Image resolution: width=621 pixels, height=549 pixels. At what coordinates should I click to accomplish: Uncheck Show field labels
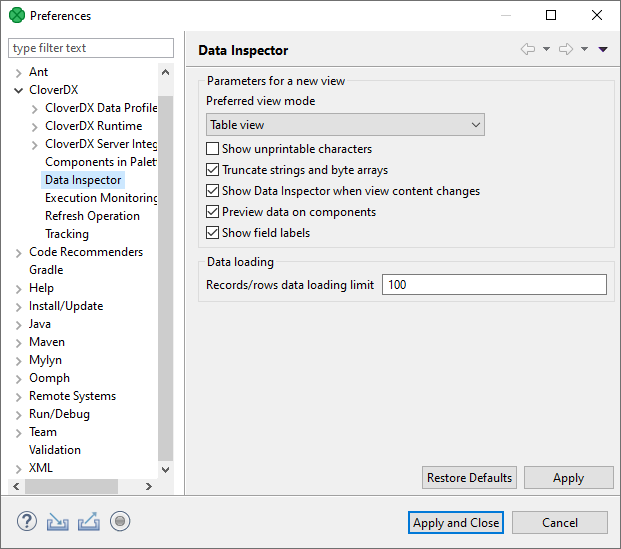click(212, 233)
